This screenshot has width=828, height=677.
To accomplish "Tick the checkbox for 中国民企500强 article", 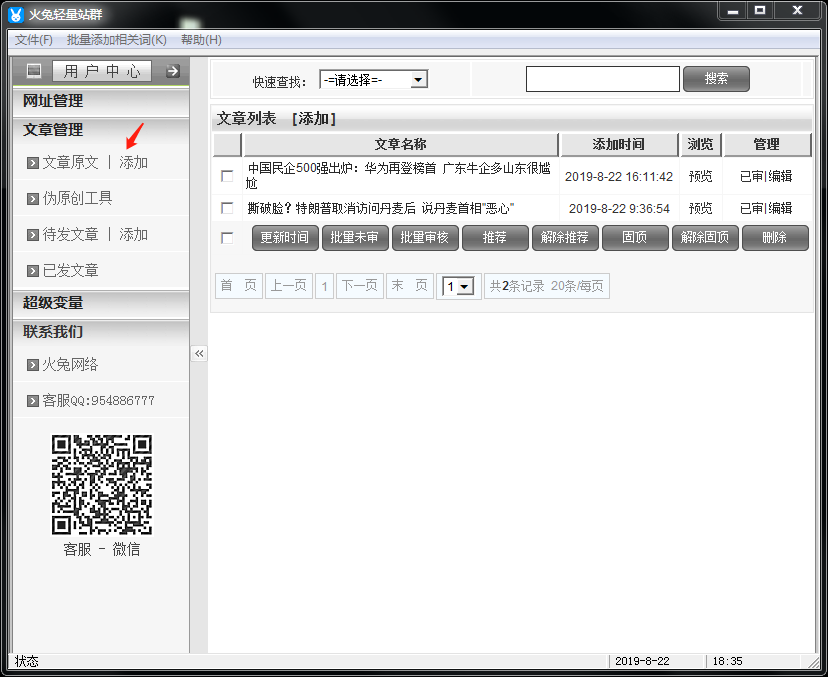I will tap(227, 176).
